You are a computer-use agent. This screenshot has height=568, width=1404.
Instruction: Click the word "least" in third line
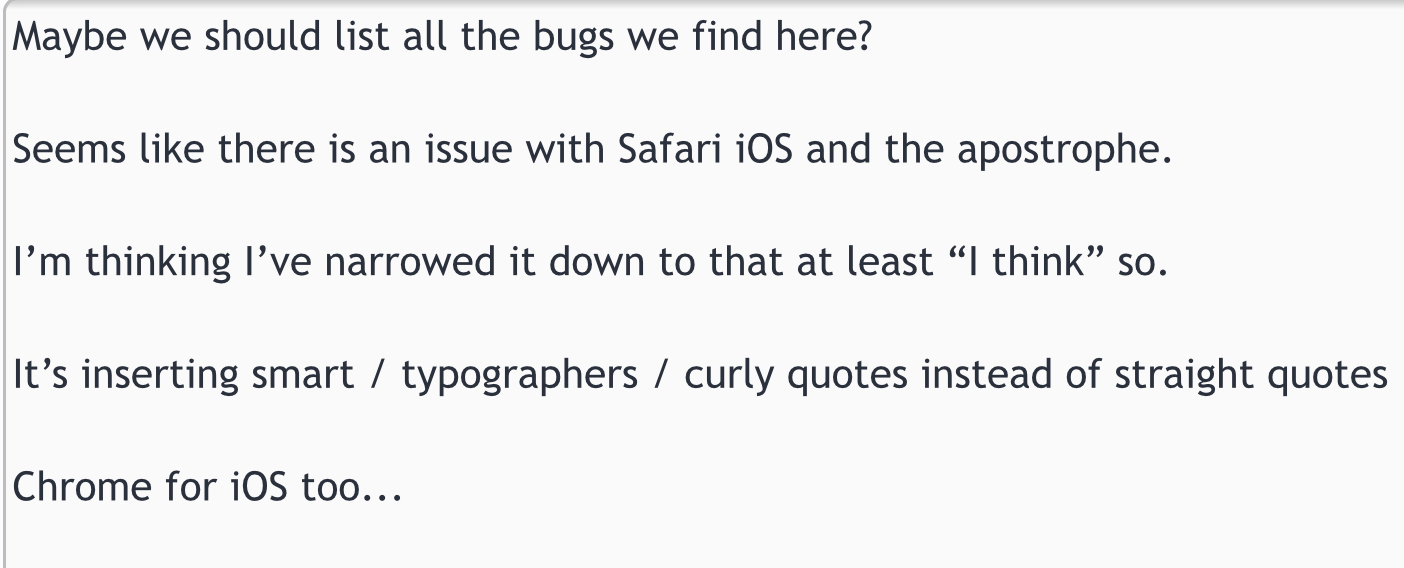tap(878, 262)
